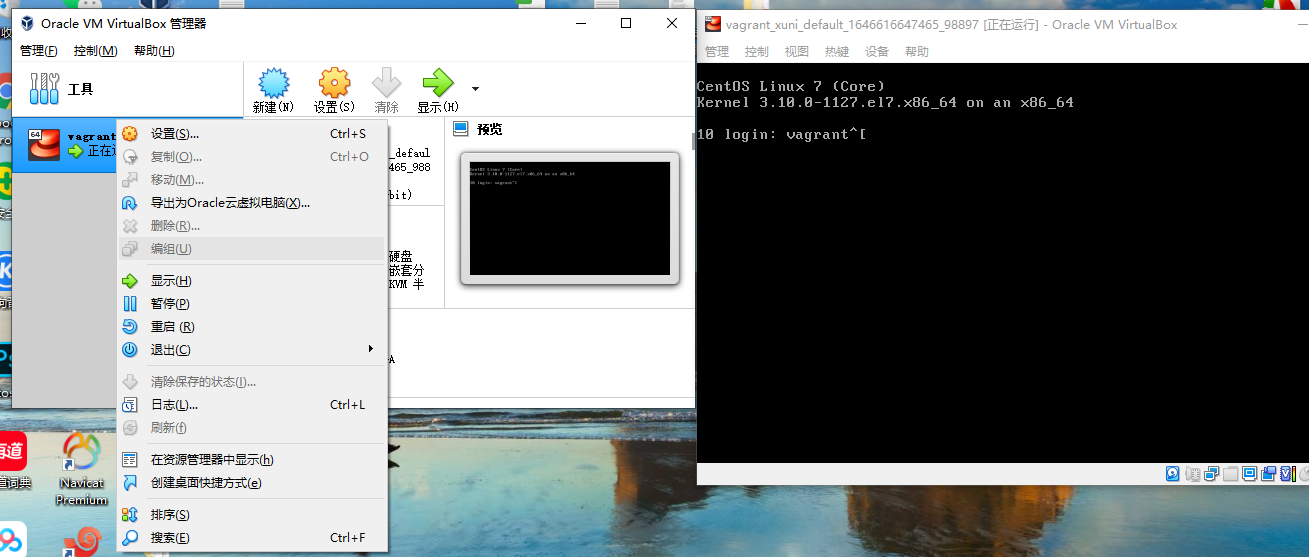The height and width of the screenshot is (557, 1309).
Task: Open Settings from the VM context menu
Action: [x=251, y=133]
